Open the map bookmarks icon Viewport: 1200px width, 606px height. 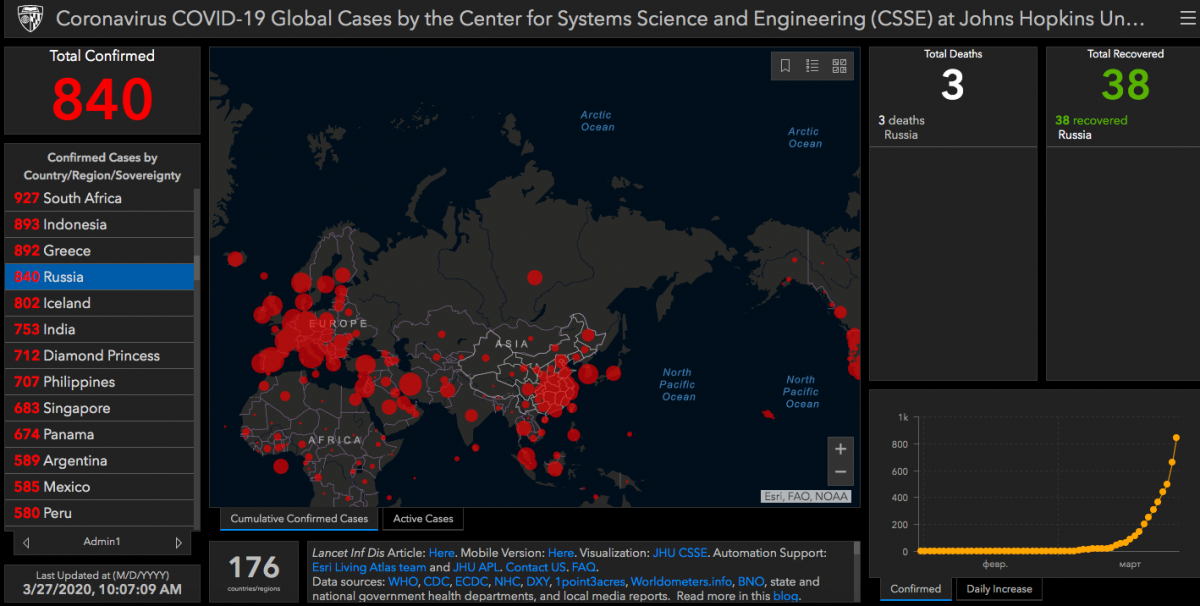coord(786,66)
